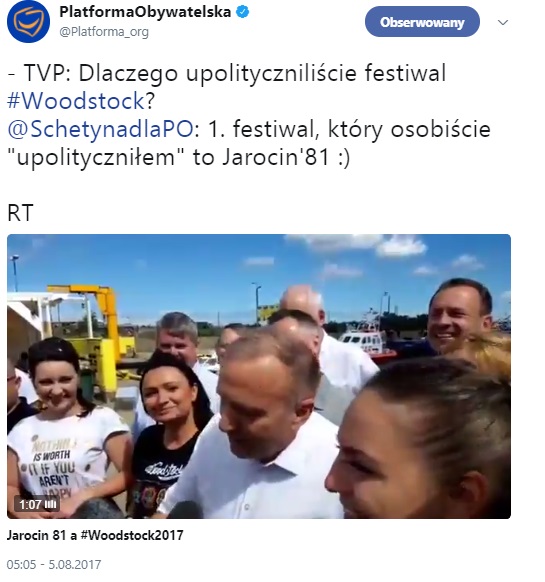Image resolution: width=545 pixels, height=582 pixels.
Task: Toggle the Obserwowany follow button
Action: (x=422, y=22)
